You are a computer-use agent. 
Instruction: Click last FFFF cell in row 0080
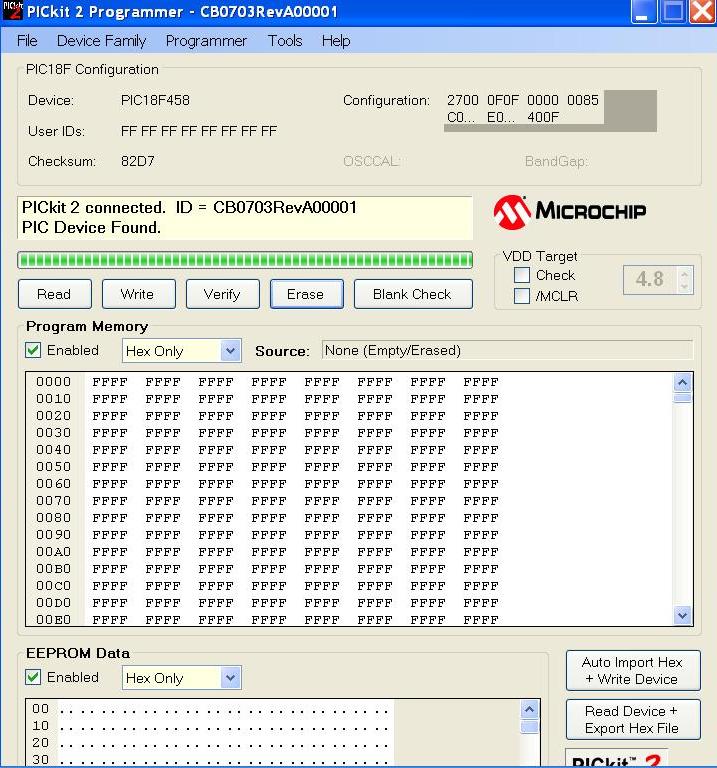click(x=481, y=518)
